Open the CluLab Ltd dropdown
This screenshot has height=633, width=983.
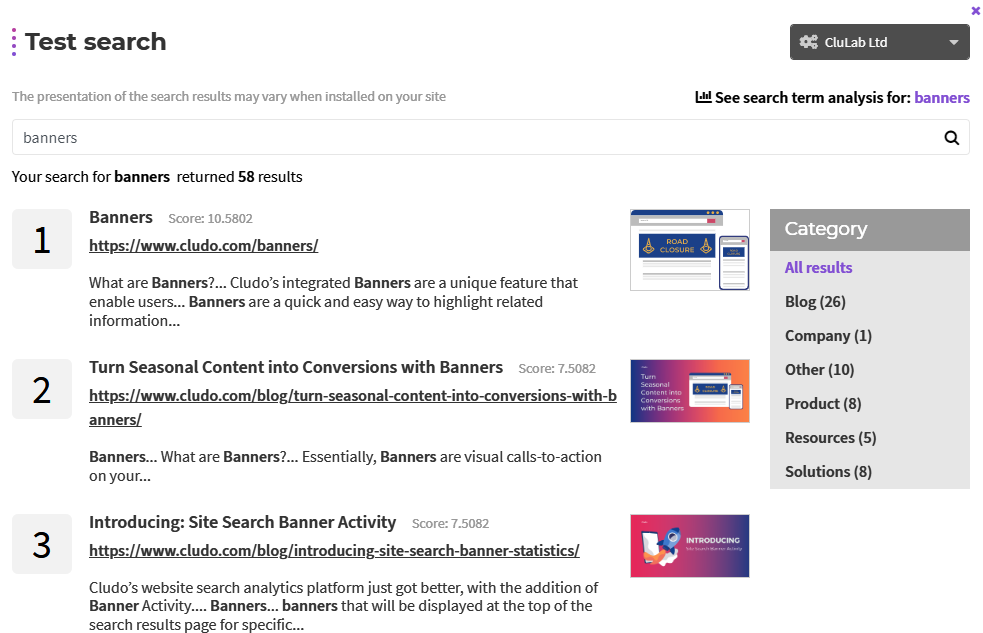[x=880, y=42]
